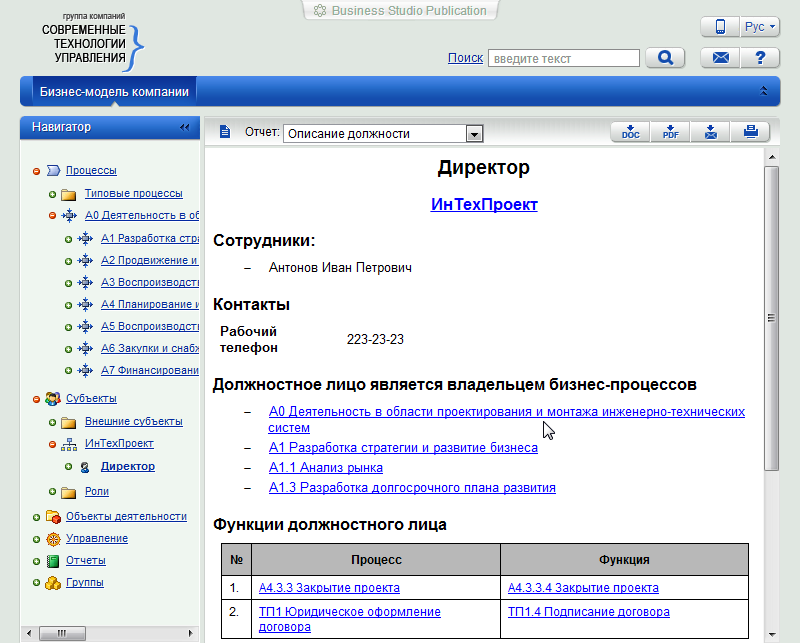
Task: Expand the Типовые процессы folder
Action: click(x=53, y=194)
